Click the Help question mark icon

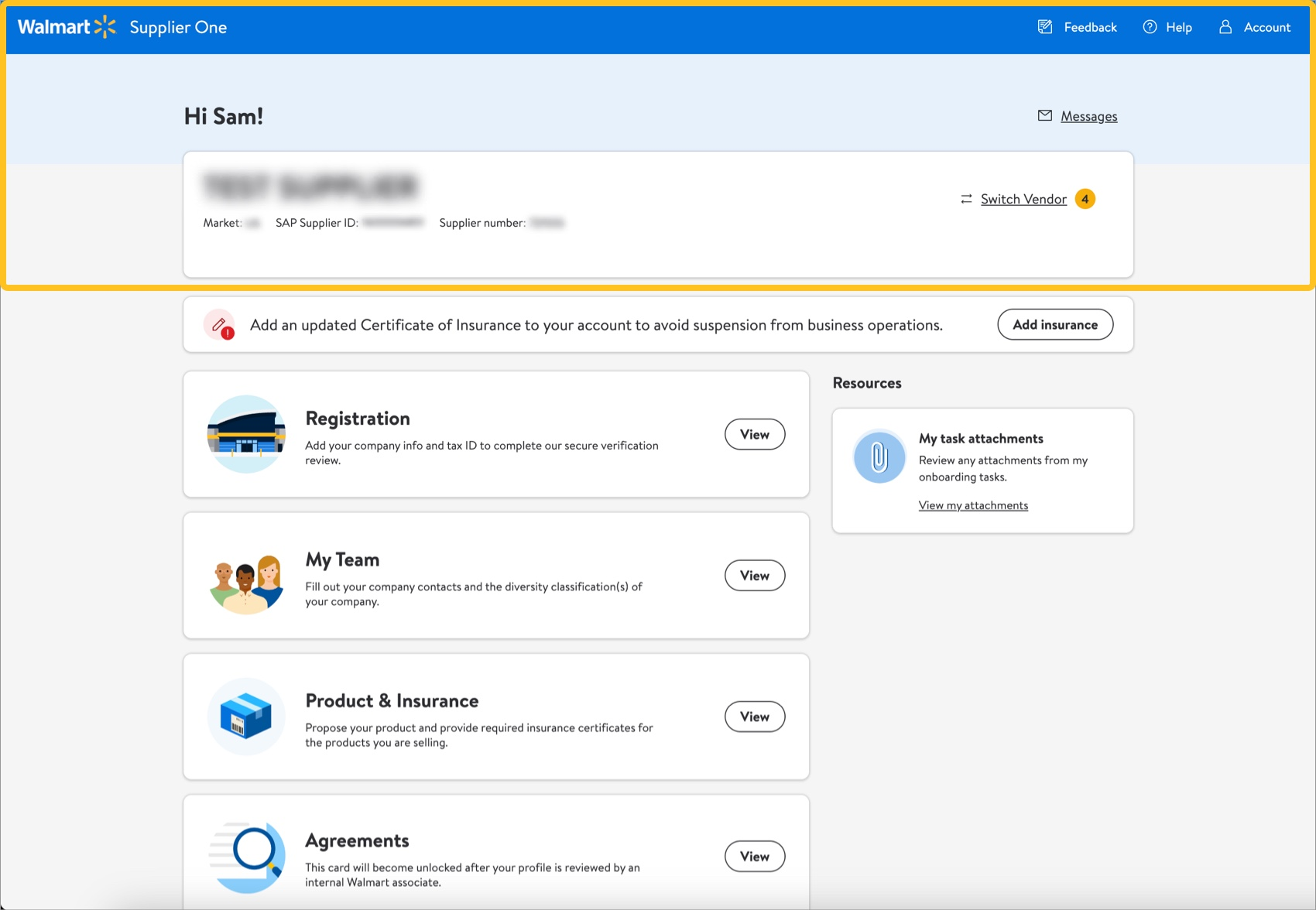pos(1150,27)
